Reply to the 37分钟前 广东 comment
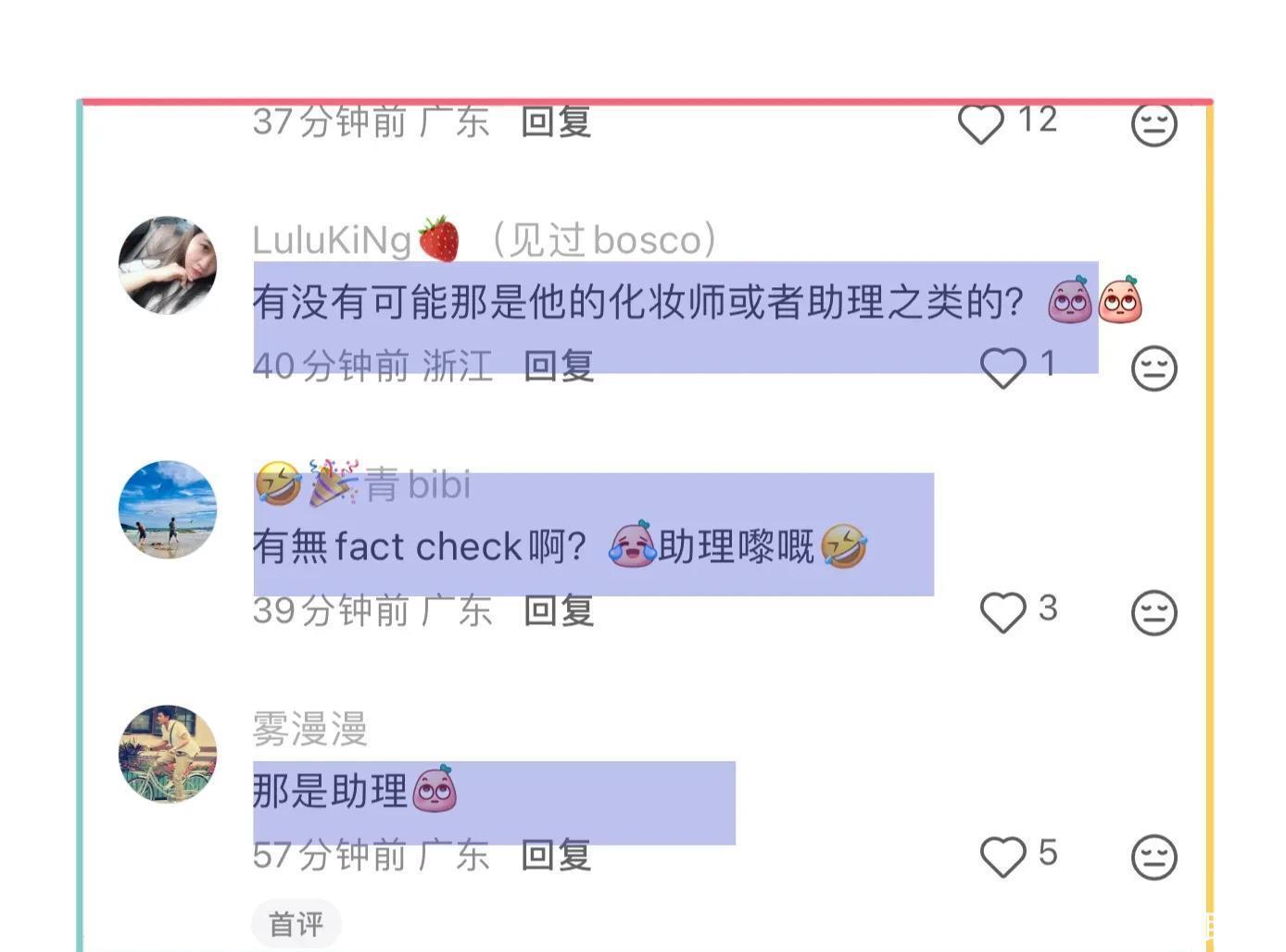Viewport: 1286px width, 952px height. (556, 121)
